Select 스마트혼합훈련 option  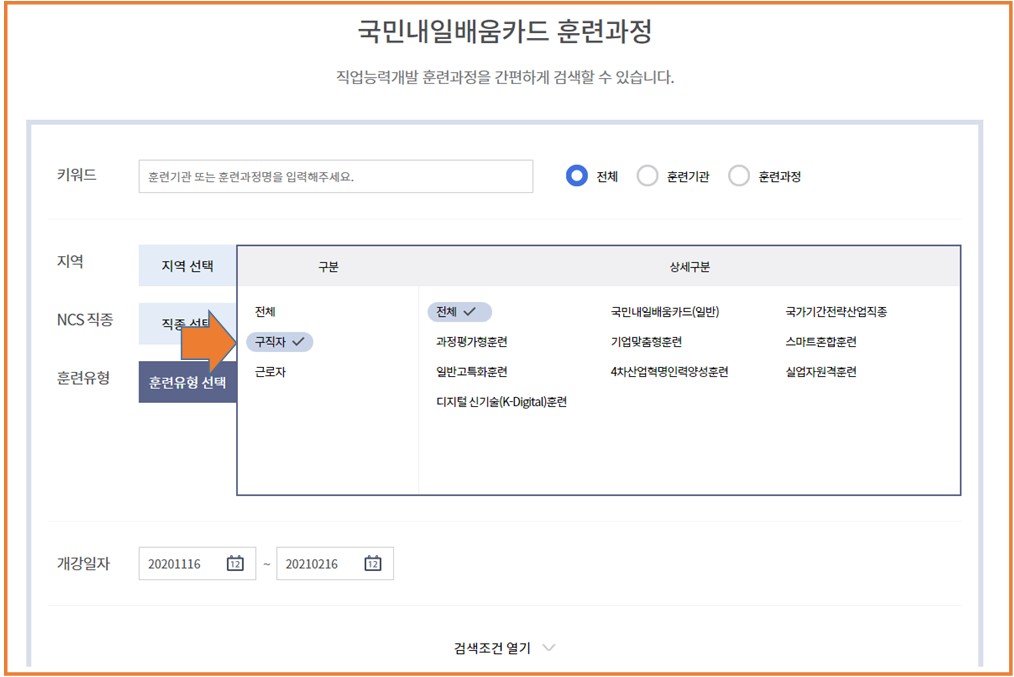tap(821, 341)
